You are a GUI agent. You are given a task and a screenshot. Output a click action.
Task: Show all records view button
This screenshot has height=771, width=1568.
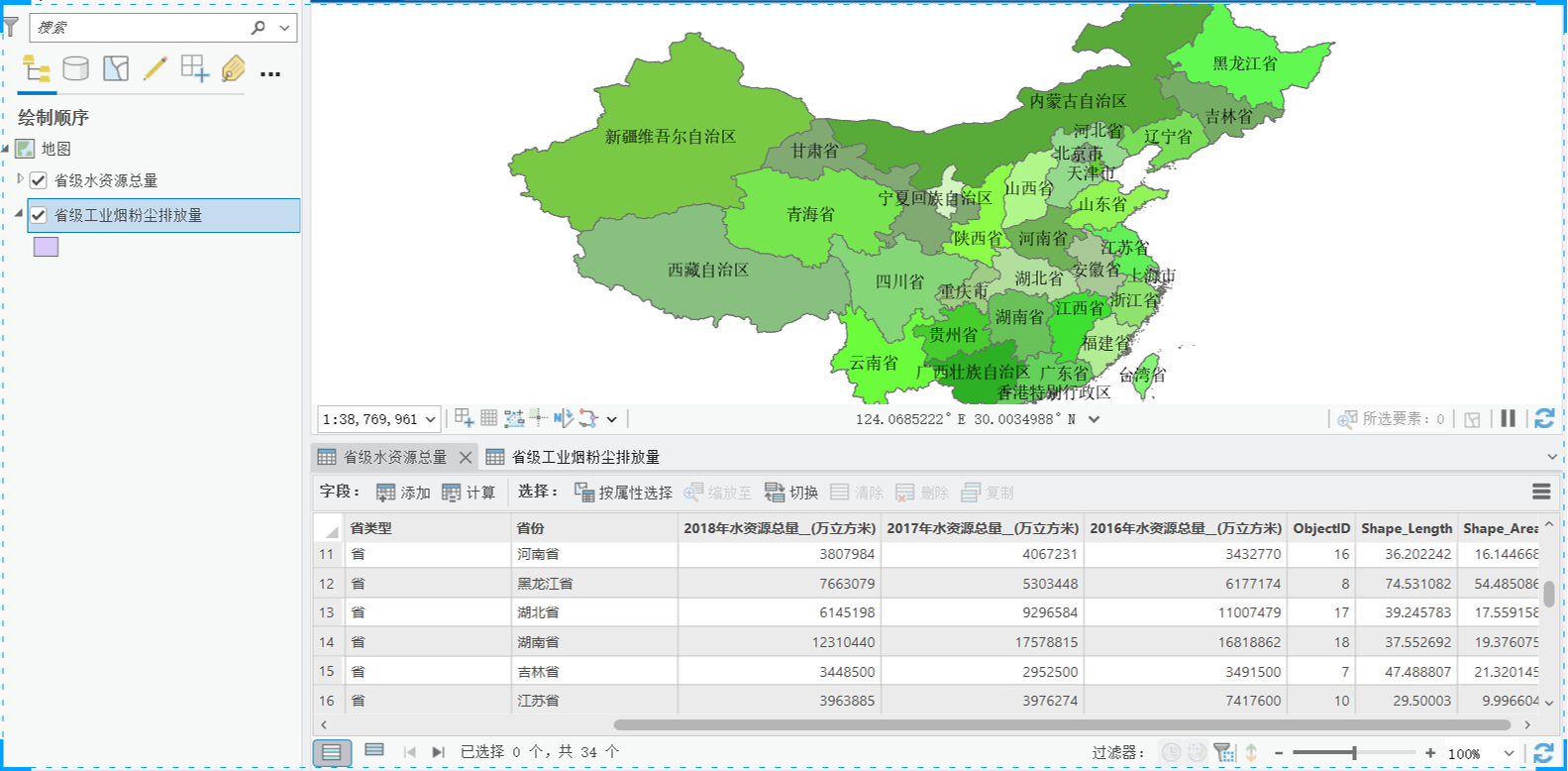(x=332, y=752)
